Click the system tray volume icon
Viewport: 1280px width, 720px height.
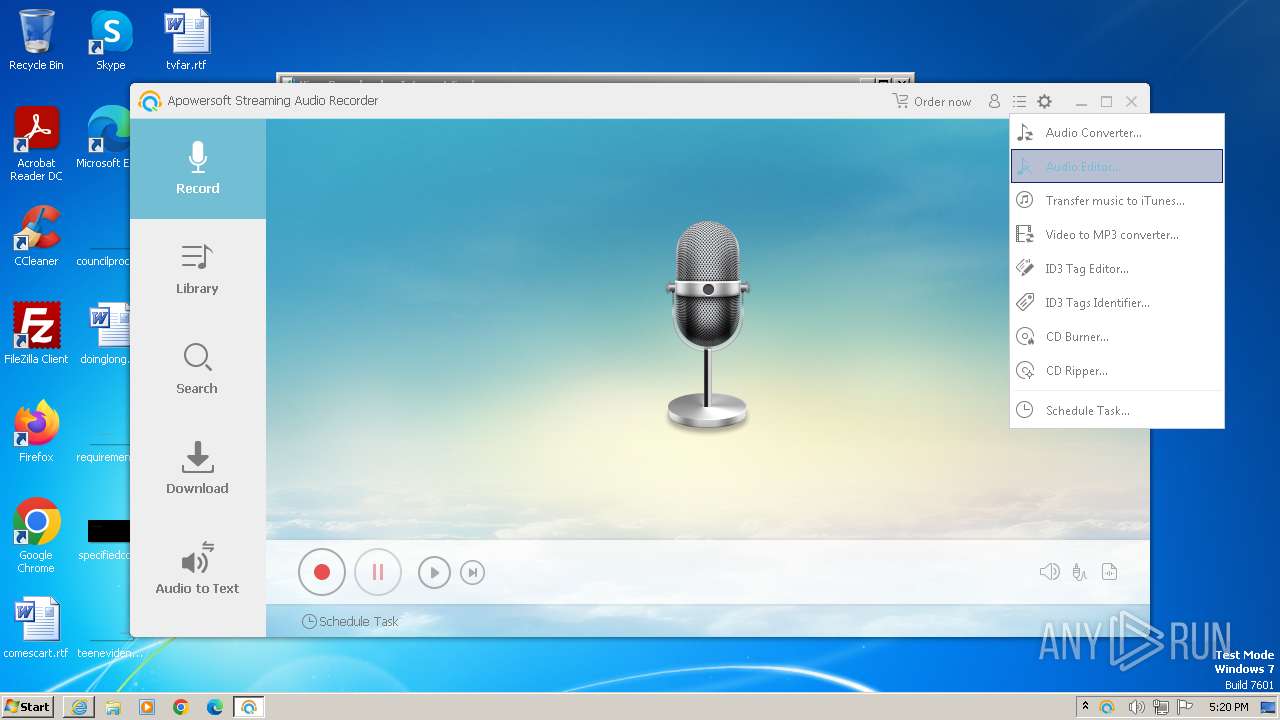pos(1136,707)
